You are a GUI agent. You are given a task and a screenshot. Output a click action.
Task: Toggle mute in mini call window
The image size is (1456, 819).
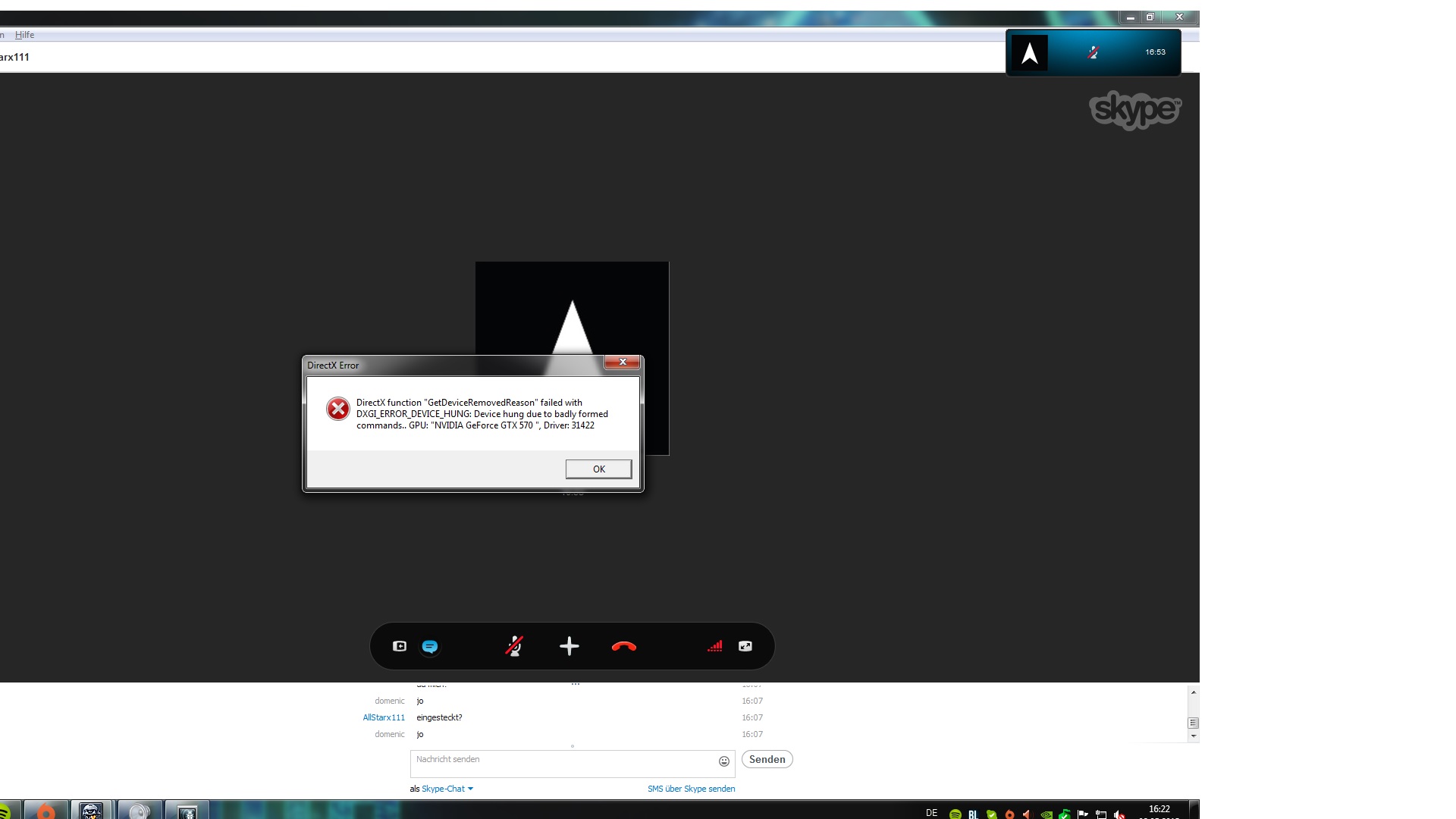pyautogui.click(x=1093, y=52)
